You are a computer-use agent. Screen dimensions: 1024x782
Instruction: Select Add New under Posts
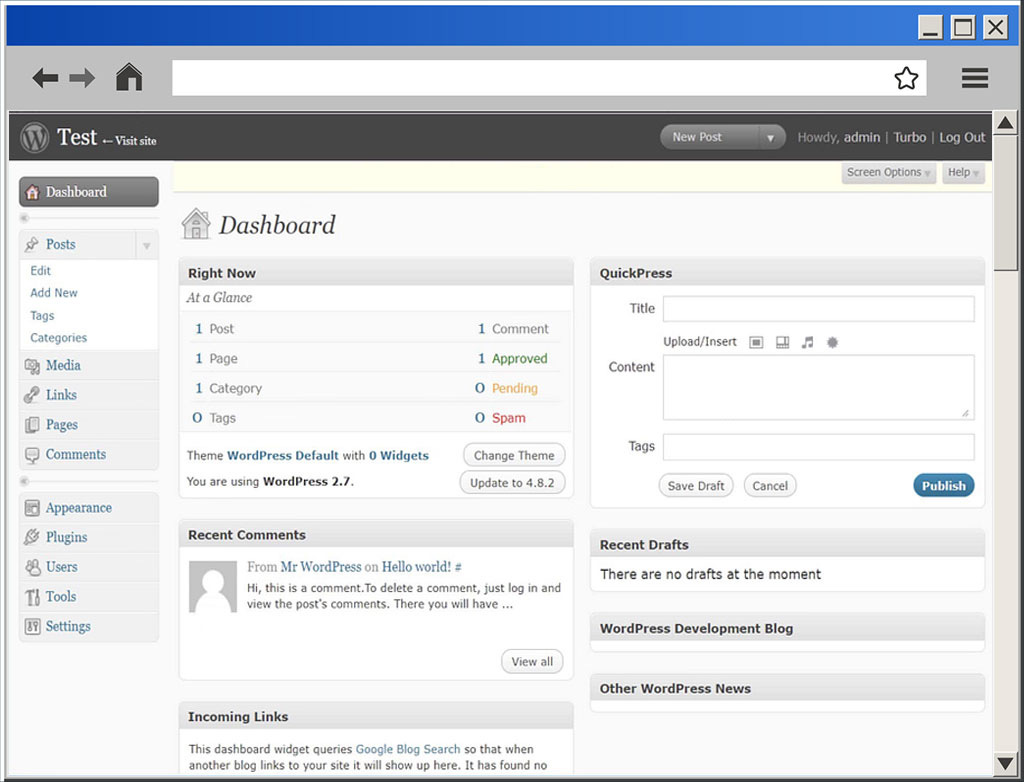[54, 293]
